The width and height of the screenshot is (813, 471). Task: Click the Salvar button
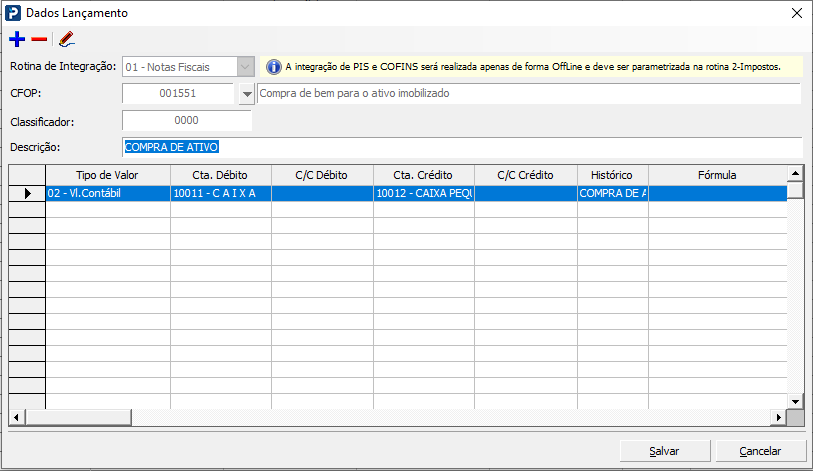click(x=665, y=451)
